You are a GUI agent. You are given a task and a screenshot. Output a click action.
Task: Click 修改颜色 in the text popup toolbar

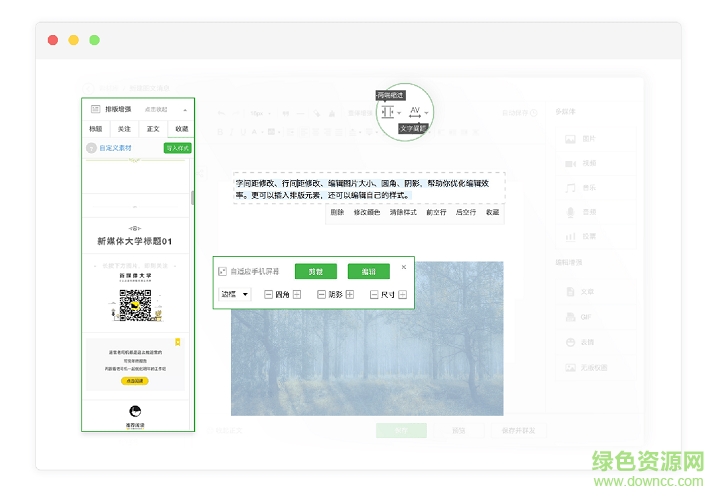[x=367, y=212]
